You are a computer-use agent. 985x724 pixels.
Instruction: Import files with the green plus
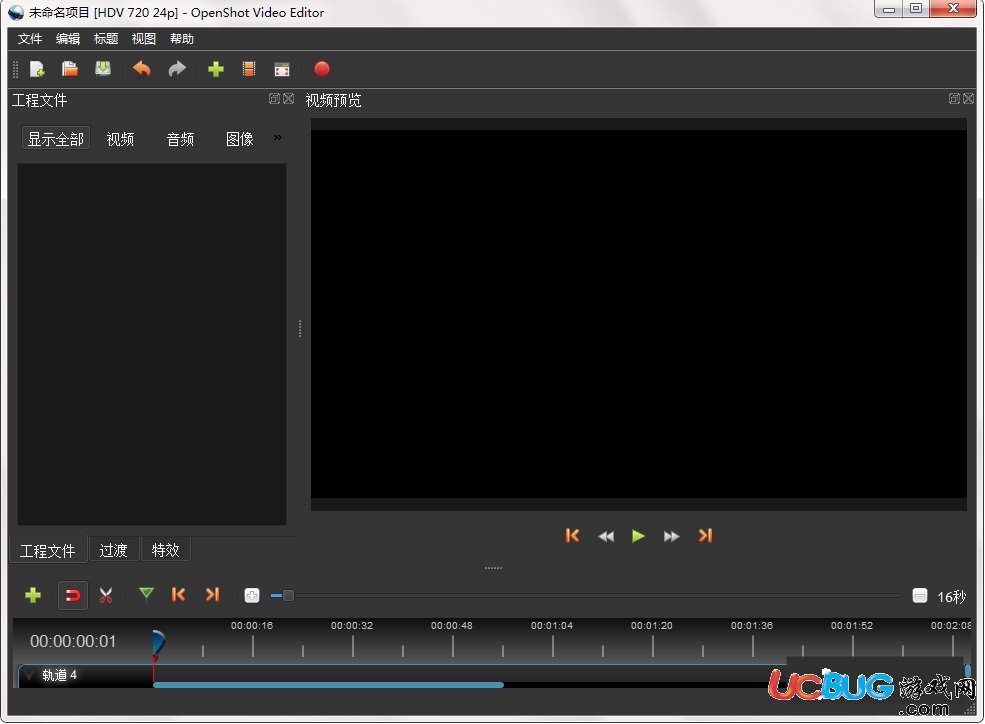[216, 69]
